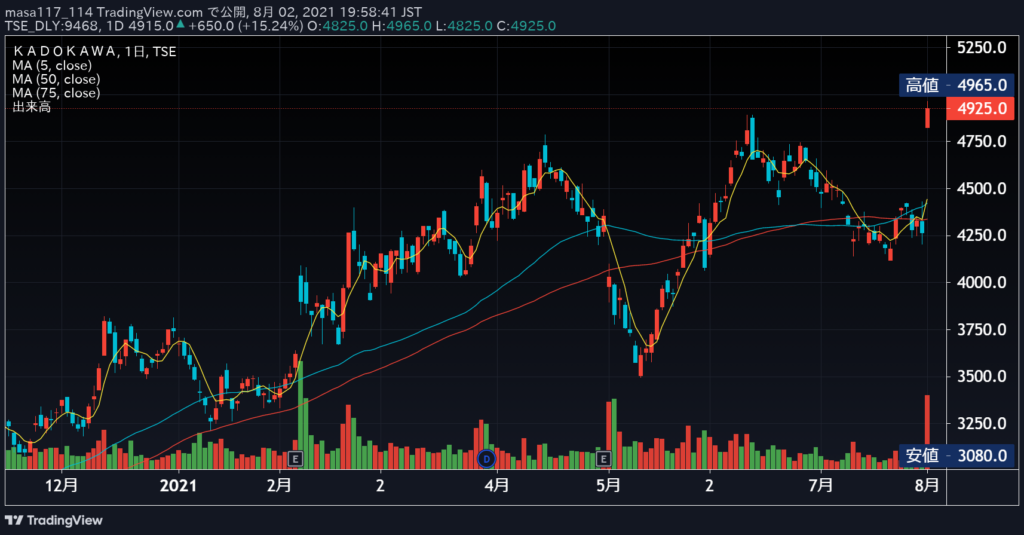Image resolution: width=1024 pixels, height=535 pixels.
Task: Click the current price 4925.0 red label
Action: (x=980, y=108)
